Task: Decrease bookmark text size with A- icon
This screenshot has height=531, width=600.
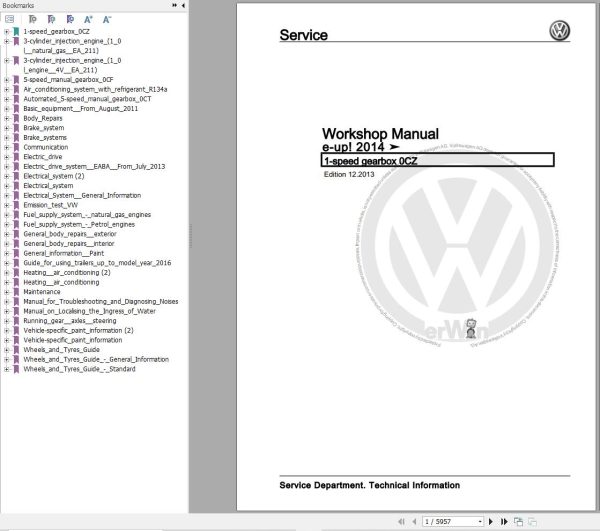Action: pos(107,19)
